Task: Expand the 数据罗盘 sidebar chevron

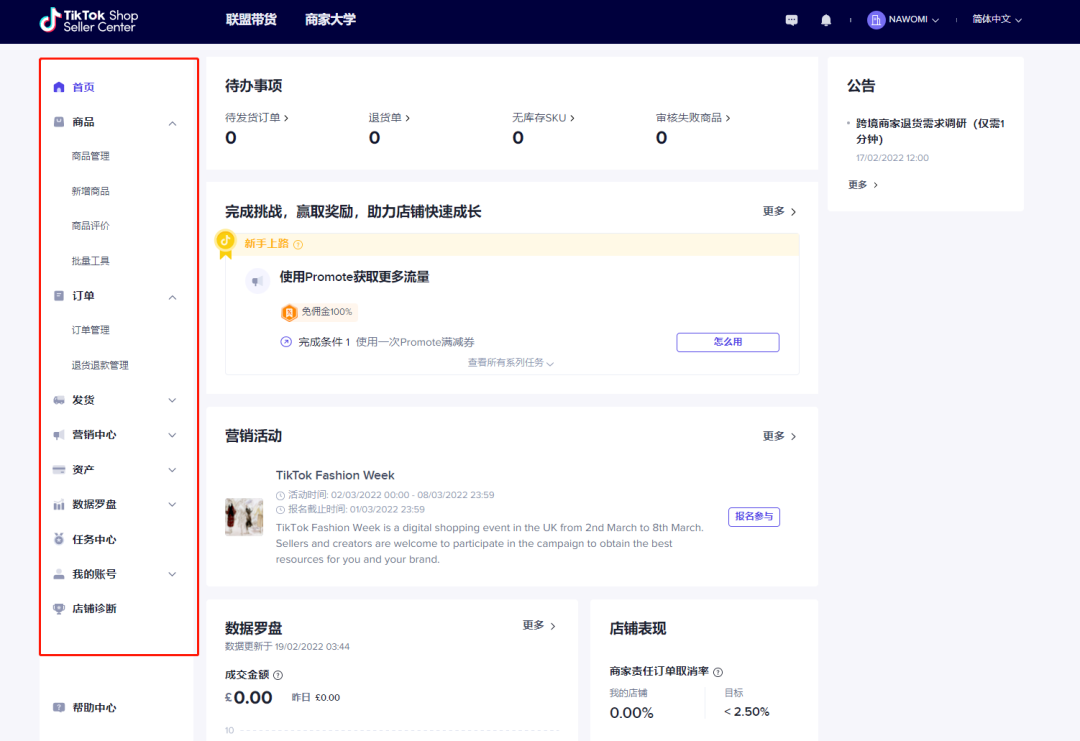Action: tap(172, 505)
